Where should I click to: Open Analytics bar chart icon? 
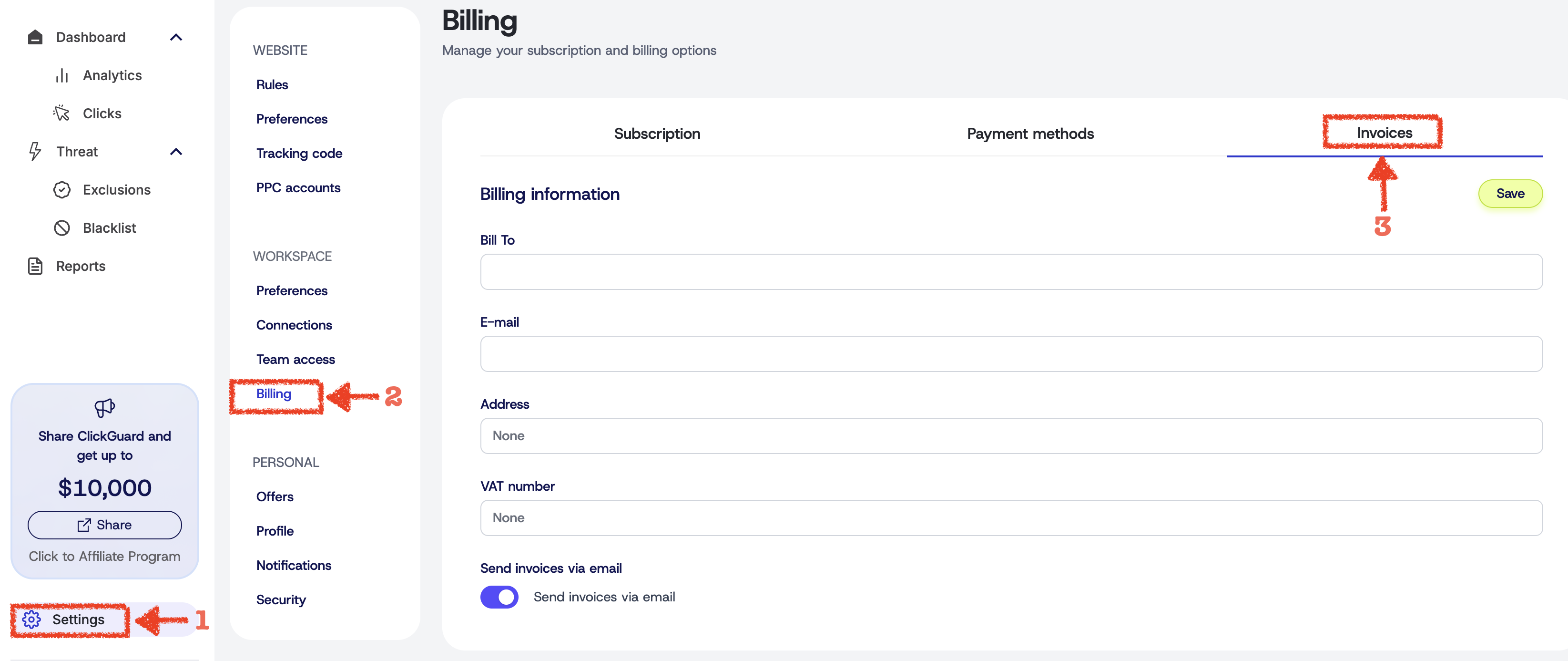tap(61, 75)
